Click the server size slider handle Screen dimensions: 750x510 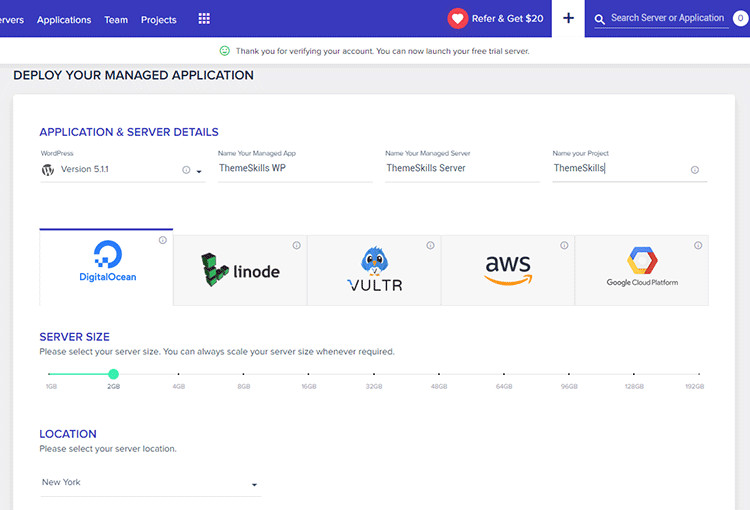pos(113,374)
